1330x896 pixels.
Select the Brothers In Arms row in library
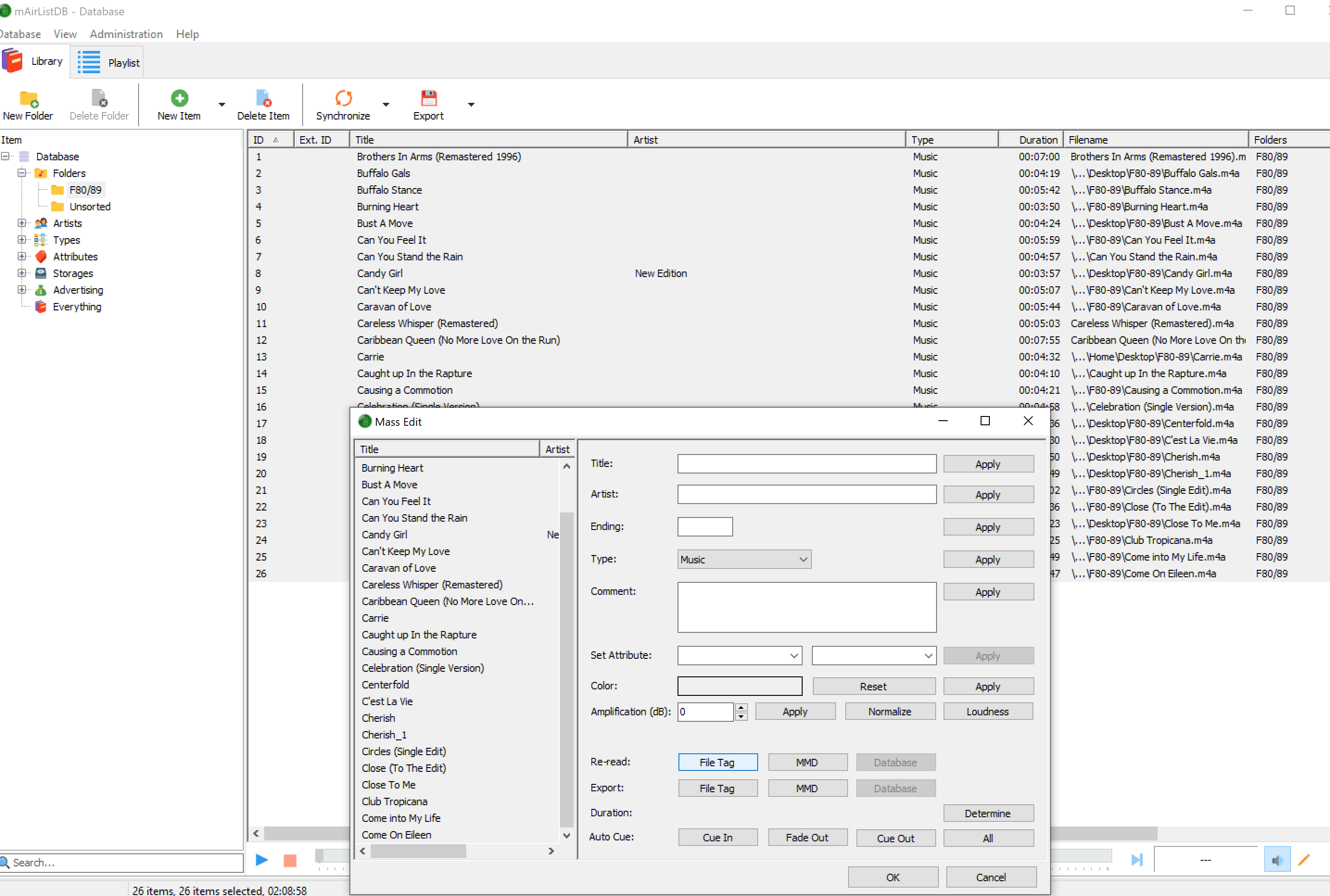tap(789, 157)
